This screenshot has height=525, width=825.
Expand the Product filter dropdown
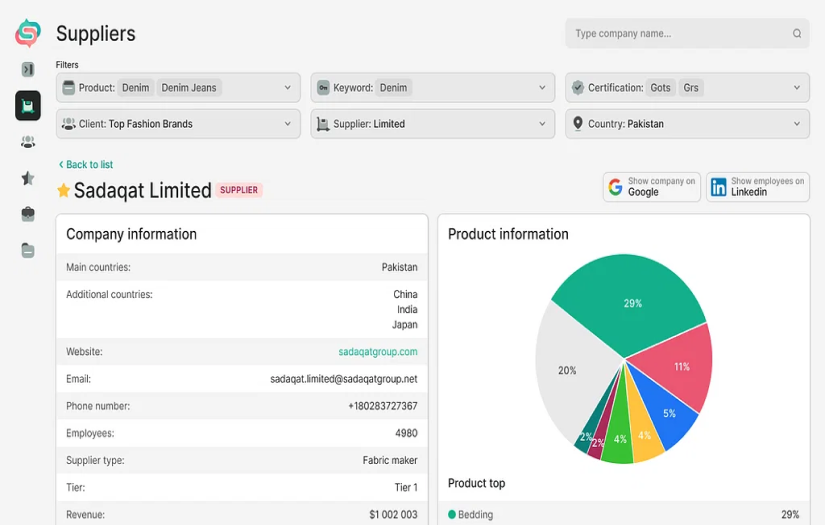click(x=288, y=88)
